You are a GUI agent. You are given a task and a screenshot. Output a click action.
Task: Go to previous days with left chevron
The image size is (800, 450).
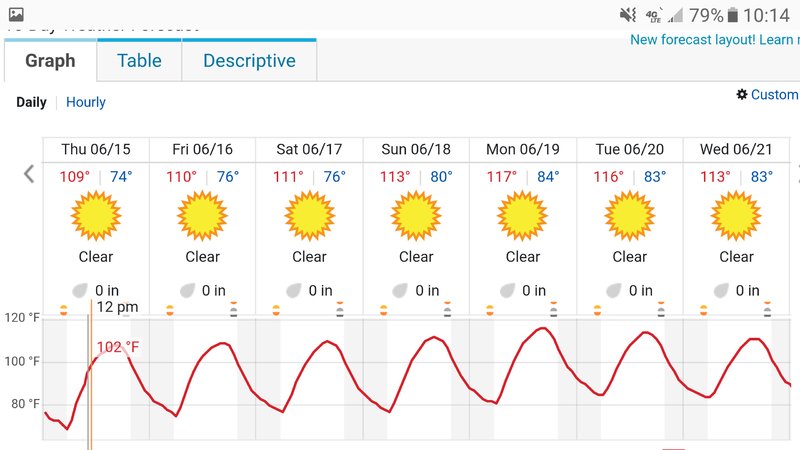click(x=29, y=174)
